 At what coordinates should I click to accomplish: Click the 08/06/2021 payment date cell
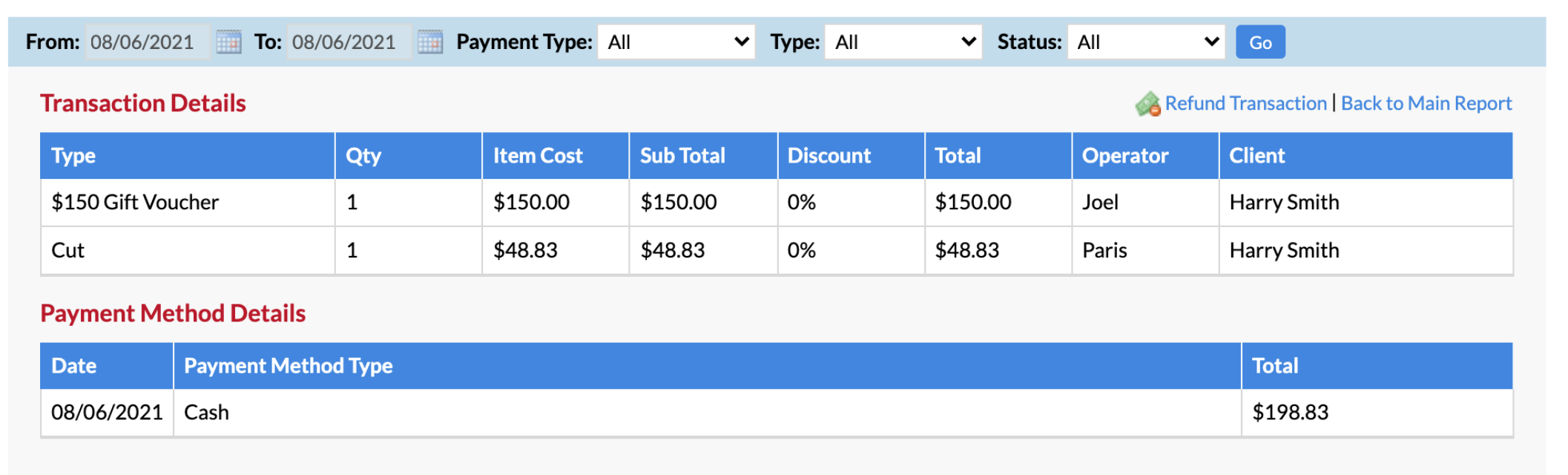click(x=107, y=413)
